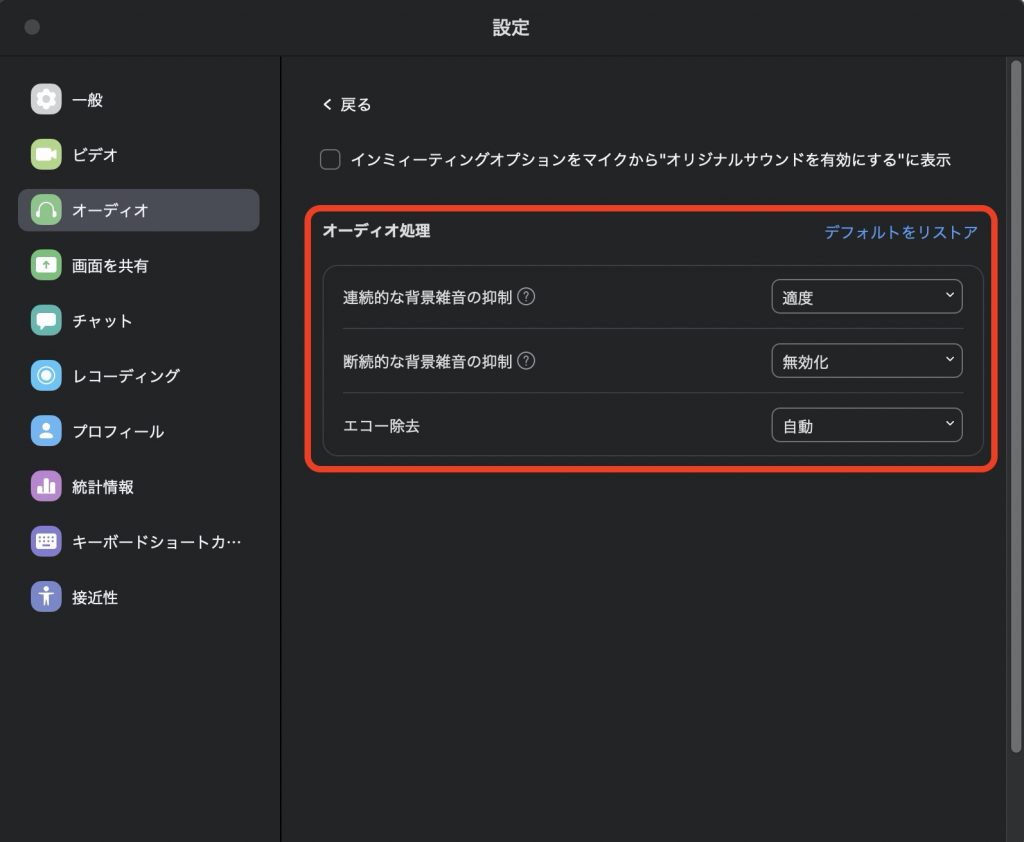Click デフォルトをリストア to restore defaults
Screen dimensions: 1024x842
900,232
